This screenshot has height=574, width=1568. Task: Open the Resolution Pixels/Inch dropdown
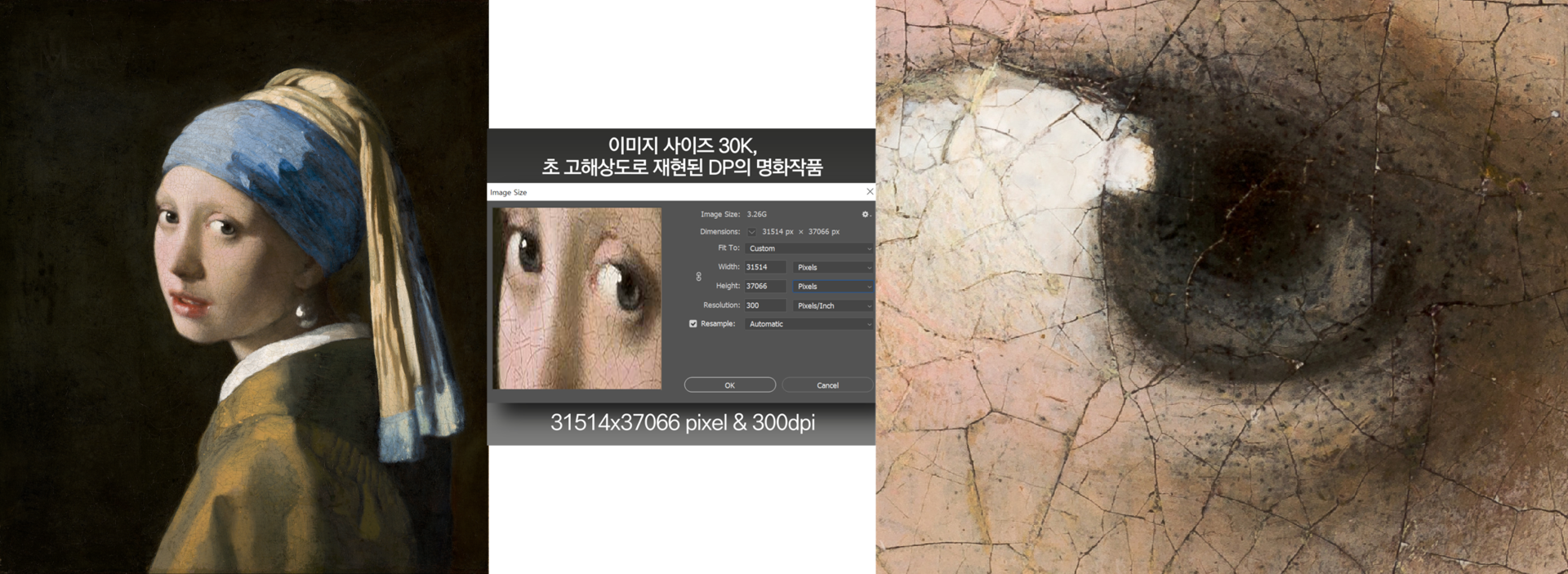[833, 305]
